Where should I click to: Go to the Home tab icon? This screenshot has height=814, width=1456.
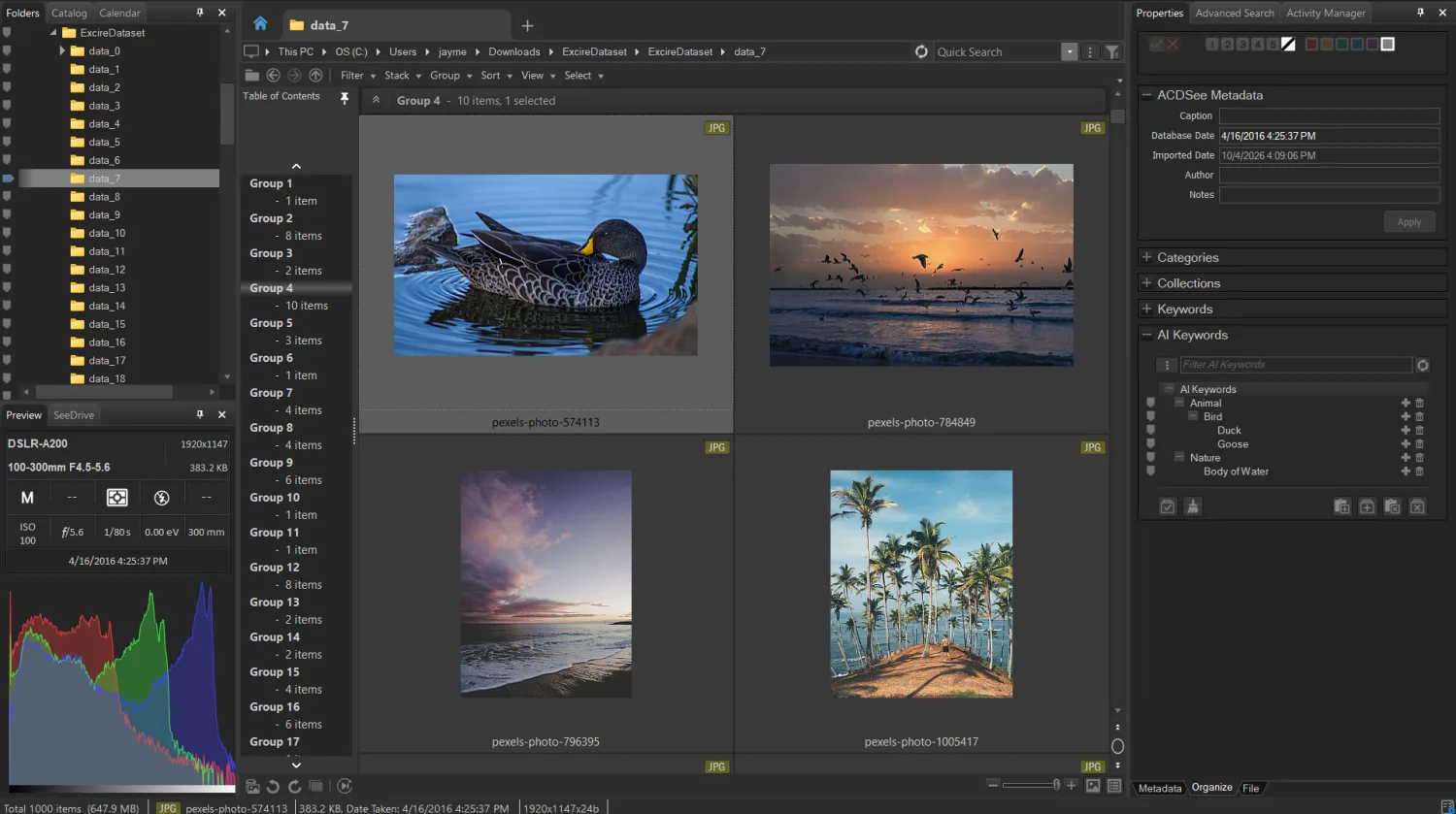pyautogui.click(x=260, y=24)
